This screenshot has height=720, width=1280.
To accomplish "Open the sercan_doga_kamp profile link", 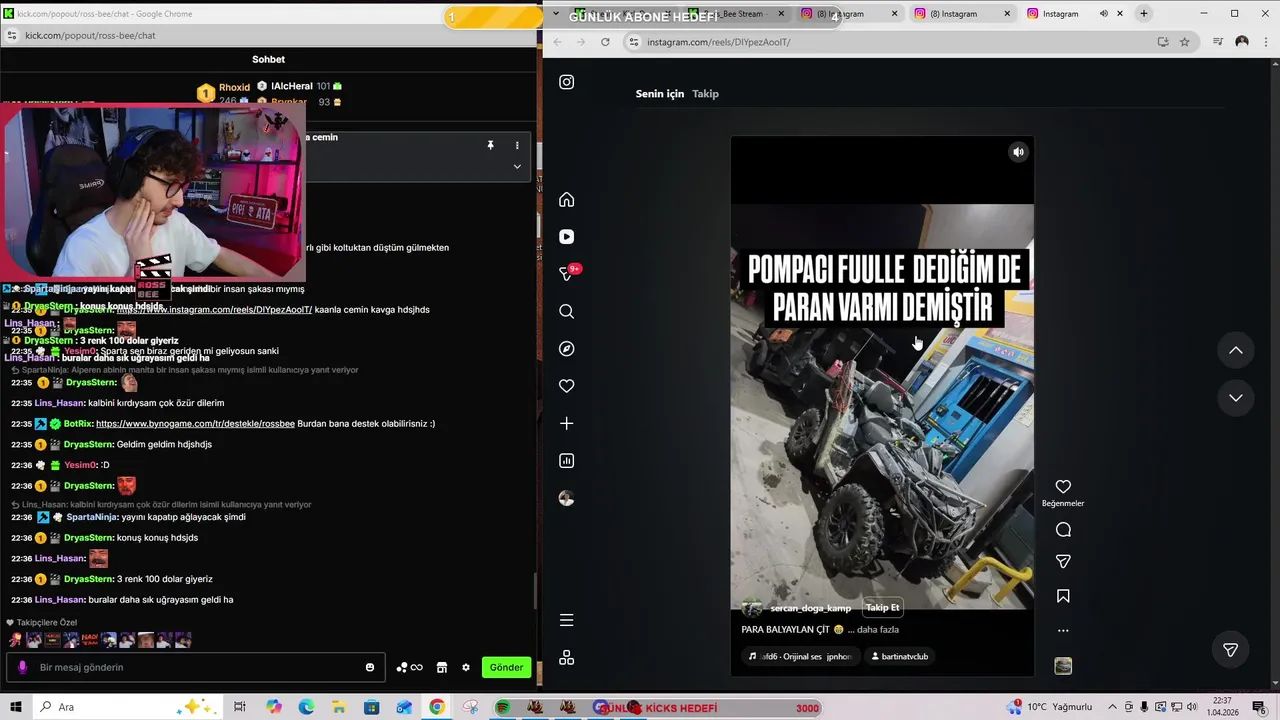I will pos(811,608).
